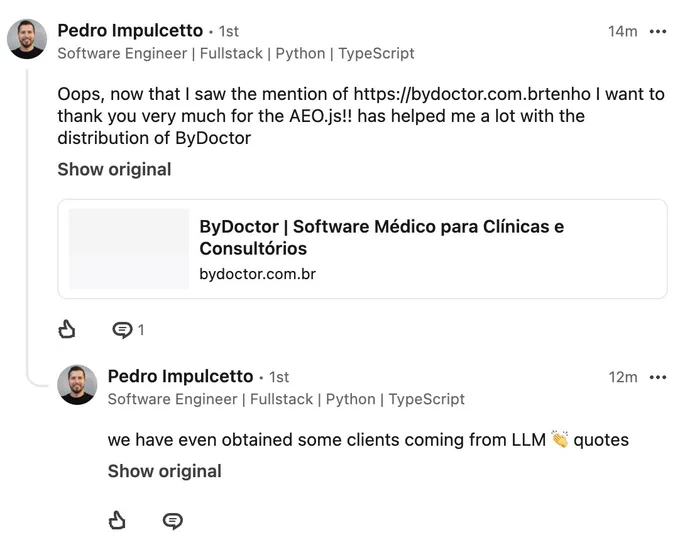The image size is (680, 547).
Task: Click the bydoctor.com.br domain in the preview card
Action: click(x=258, y=274)
